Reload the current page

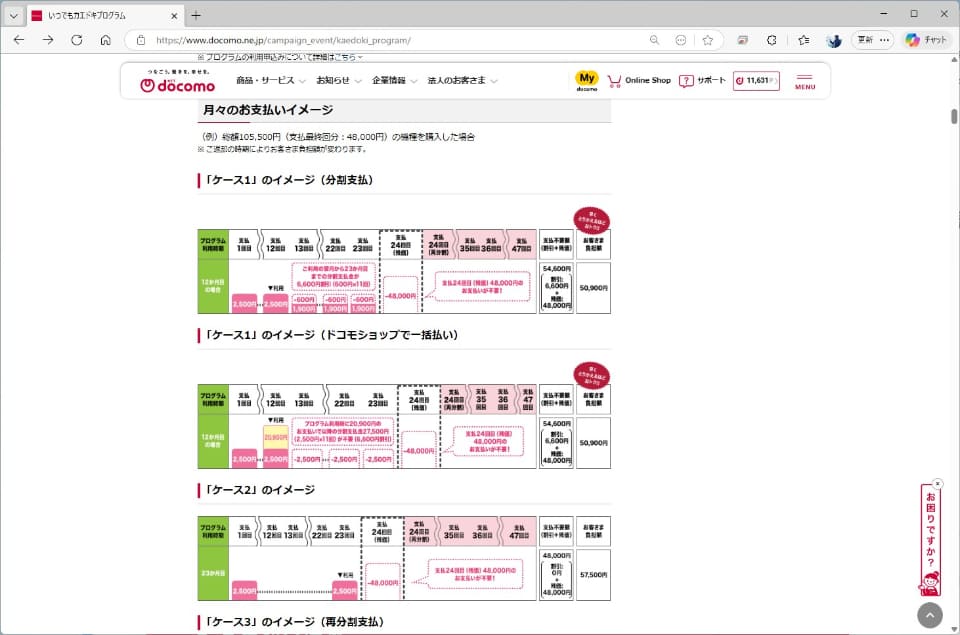(77, 40)
